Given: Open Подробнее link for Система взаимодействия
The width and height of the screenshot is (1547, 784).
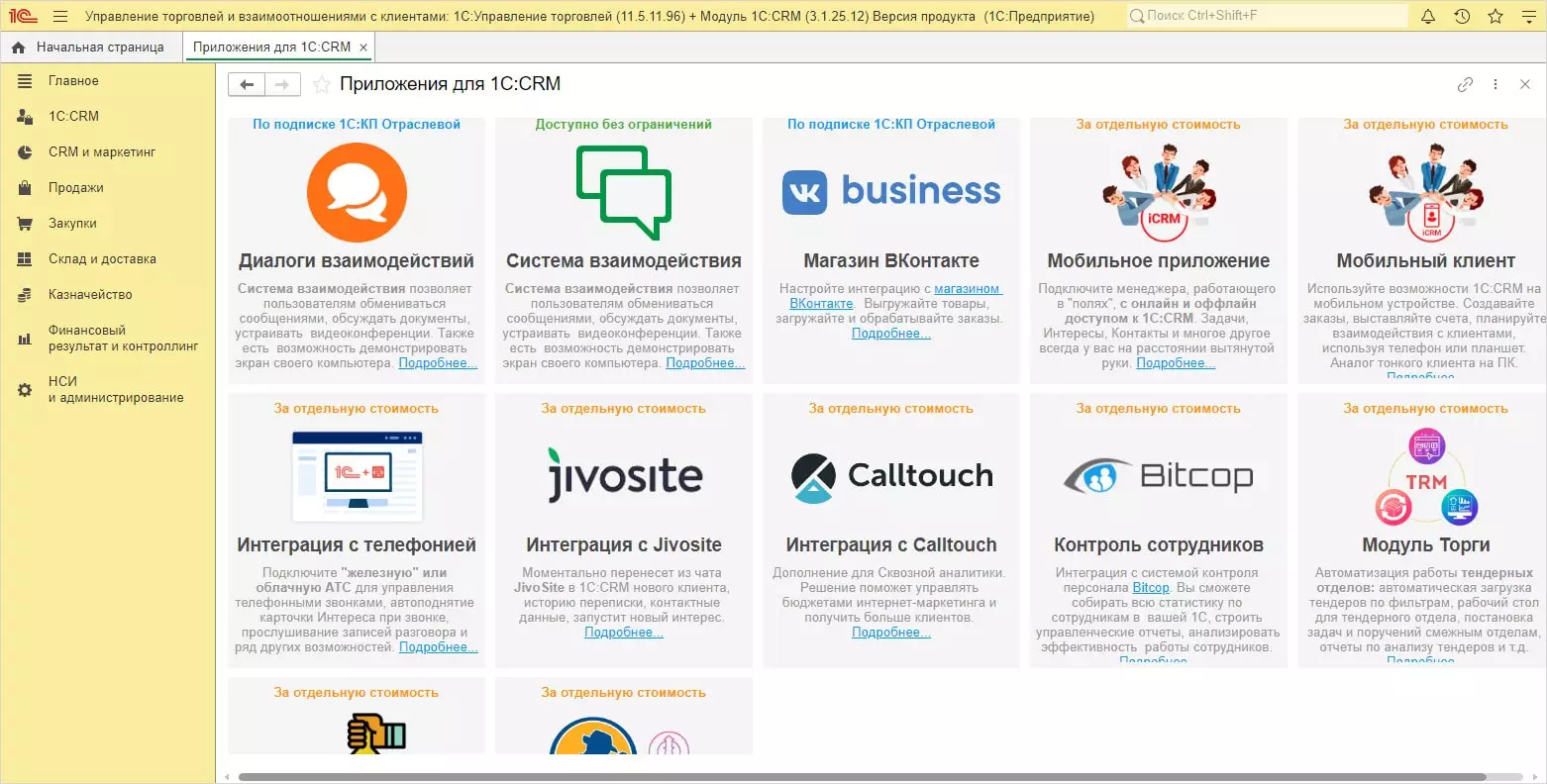Looking at the screenshot, I should pyautogui.click(x=705, y=363).
